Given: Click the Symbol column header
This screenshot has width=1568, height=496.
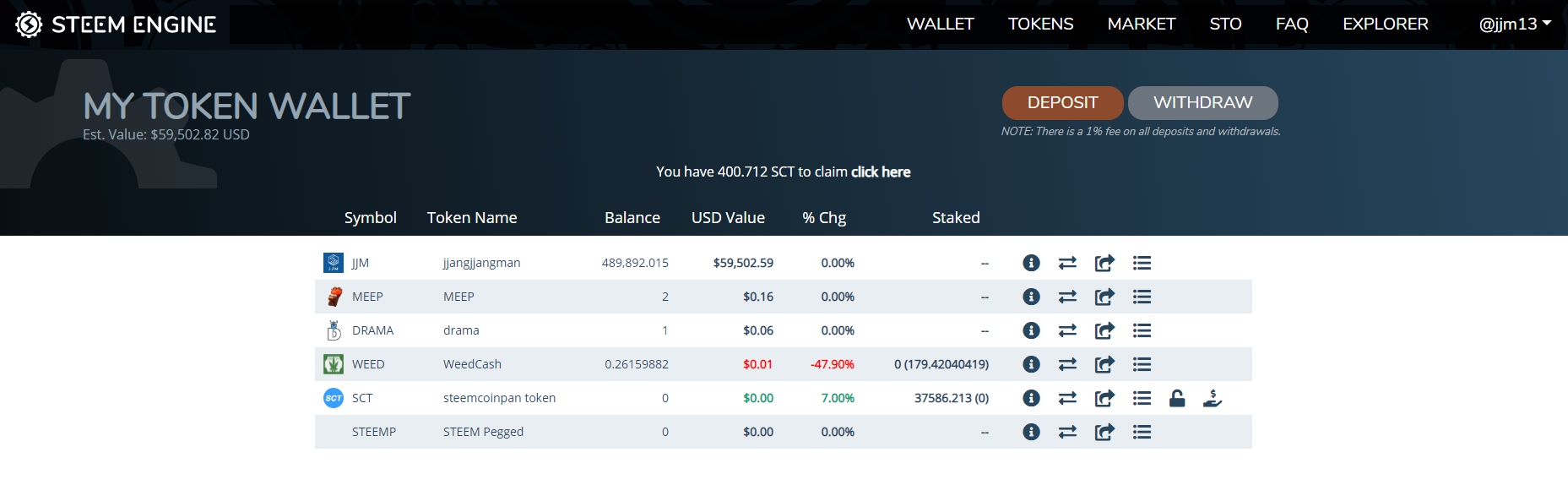Looking at the screenshot, I should tap(370, 217).
